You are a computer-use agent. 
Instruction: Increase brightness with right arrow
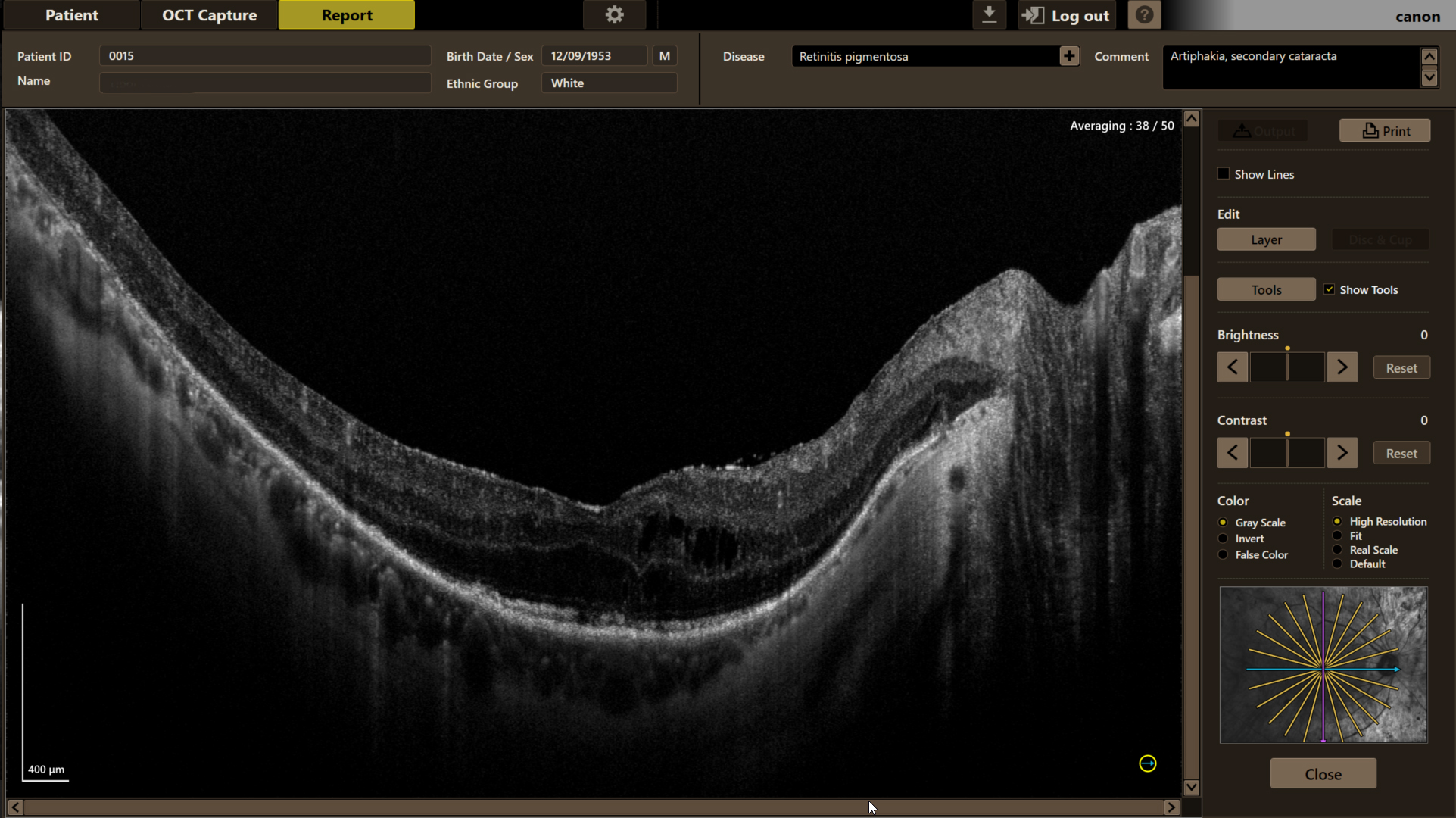coord(1342,367)
